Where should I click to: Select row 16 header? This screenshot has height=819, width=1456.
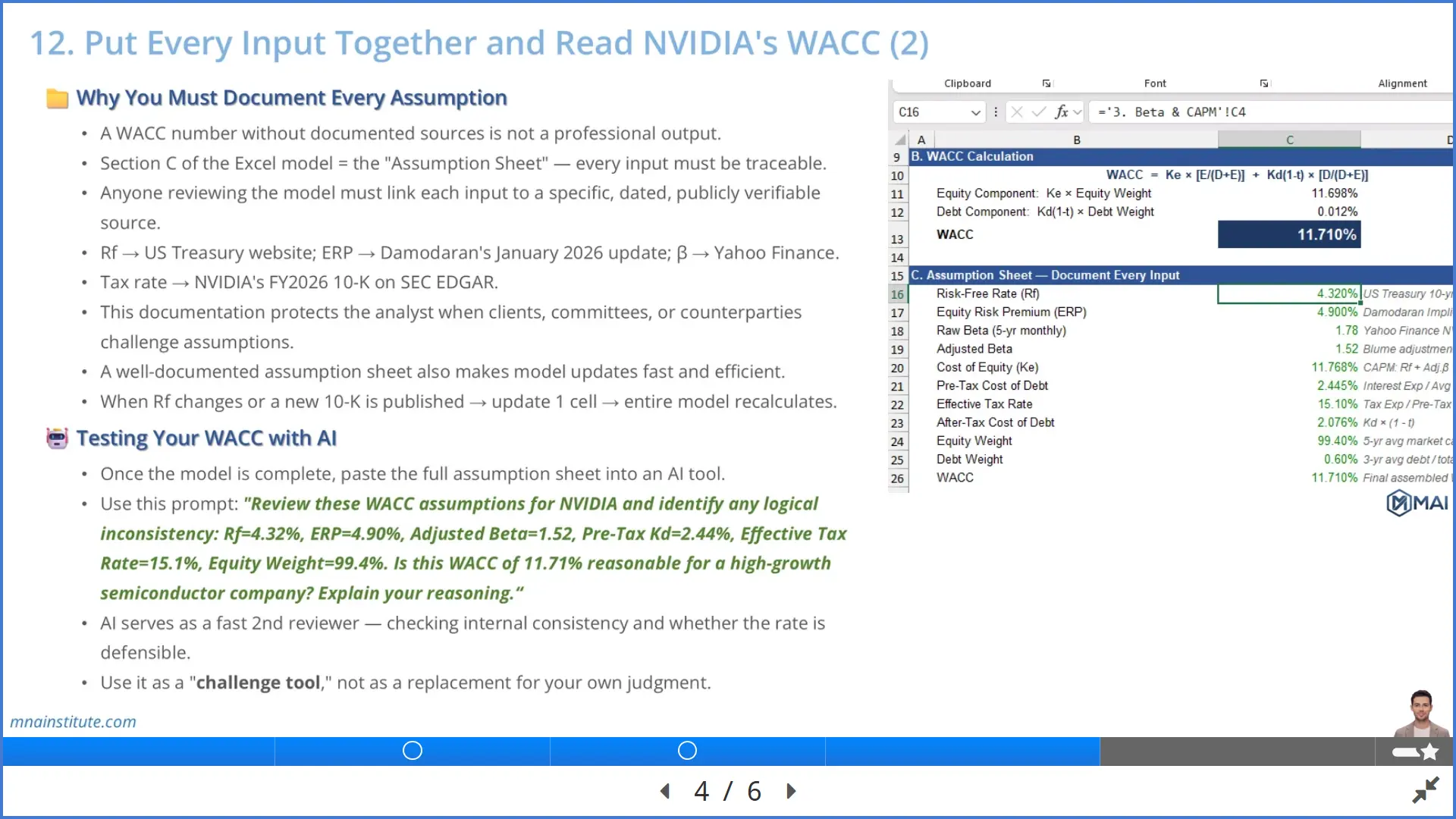click(898, 294)
